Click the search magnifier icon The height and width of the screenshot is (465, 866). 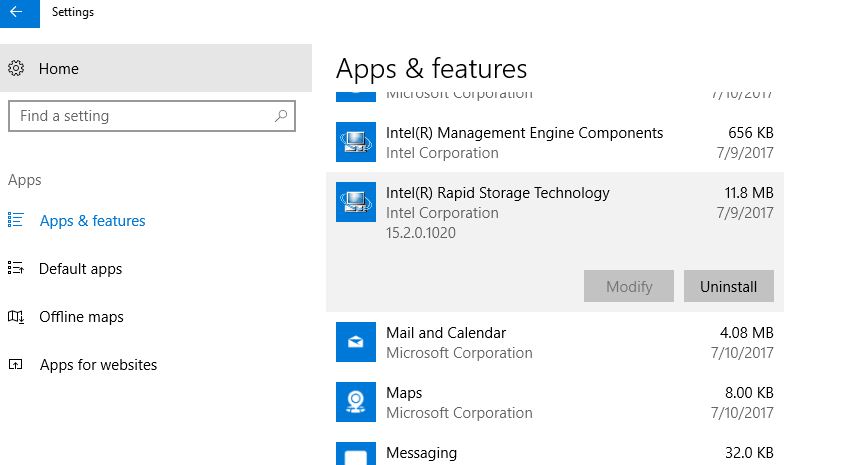(282, 116)
